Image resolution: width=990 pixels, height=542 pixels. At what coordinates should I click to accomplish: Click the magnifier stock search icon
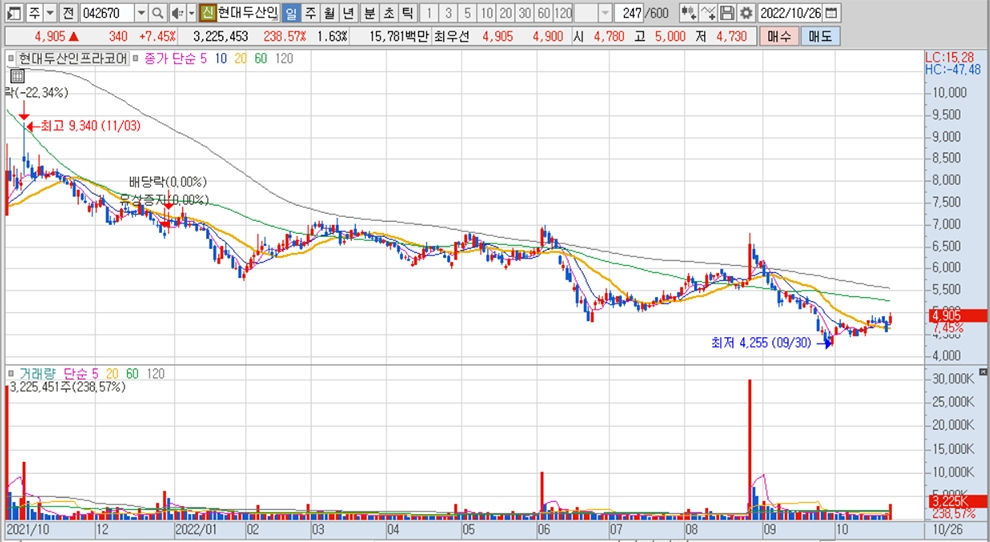point(158,13)
